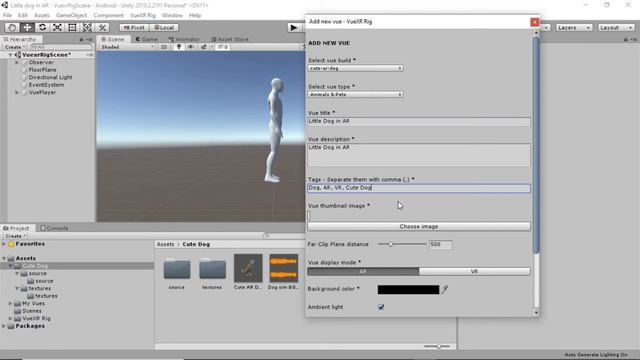
Task: Open the File menu
Action: [x=7, y=15]
